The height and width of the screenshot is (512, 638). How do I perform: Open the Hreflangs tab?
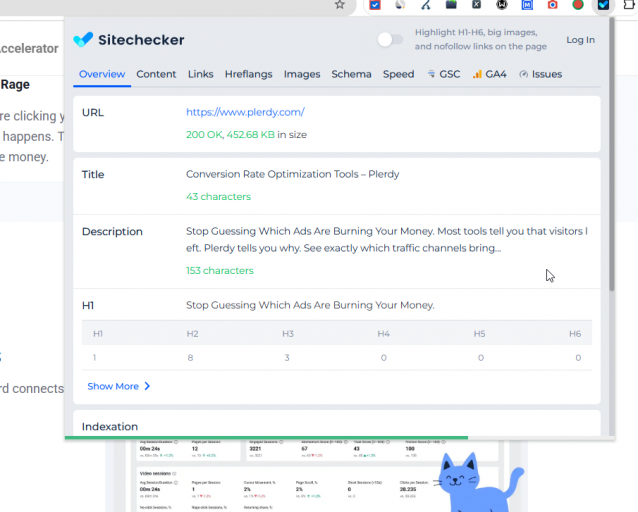click(249, 74)
